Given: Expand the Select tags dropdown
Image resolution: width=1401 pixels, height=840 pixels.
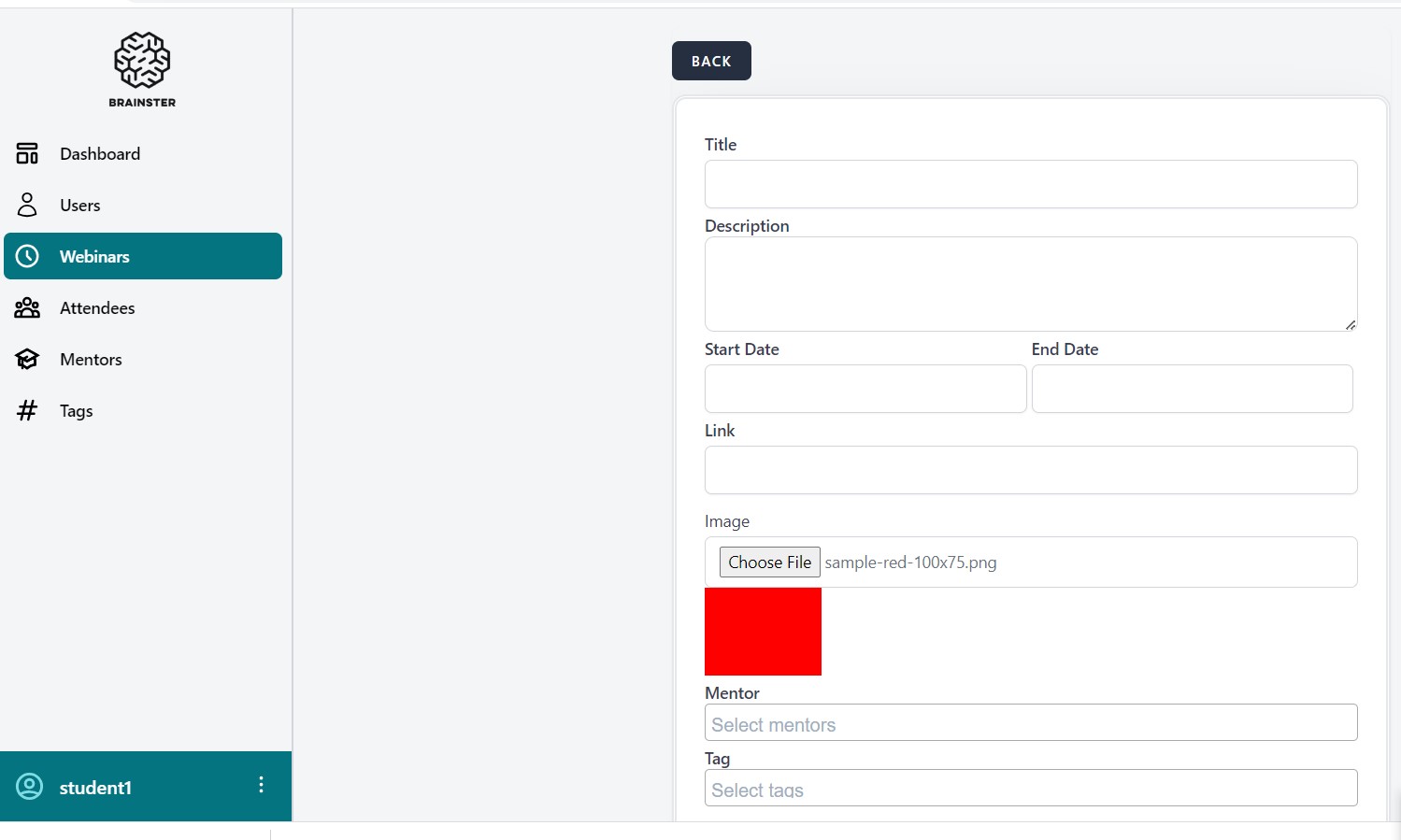Looking at the screenshot, I should (1030, 789).
